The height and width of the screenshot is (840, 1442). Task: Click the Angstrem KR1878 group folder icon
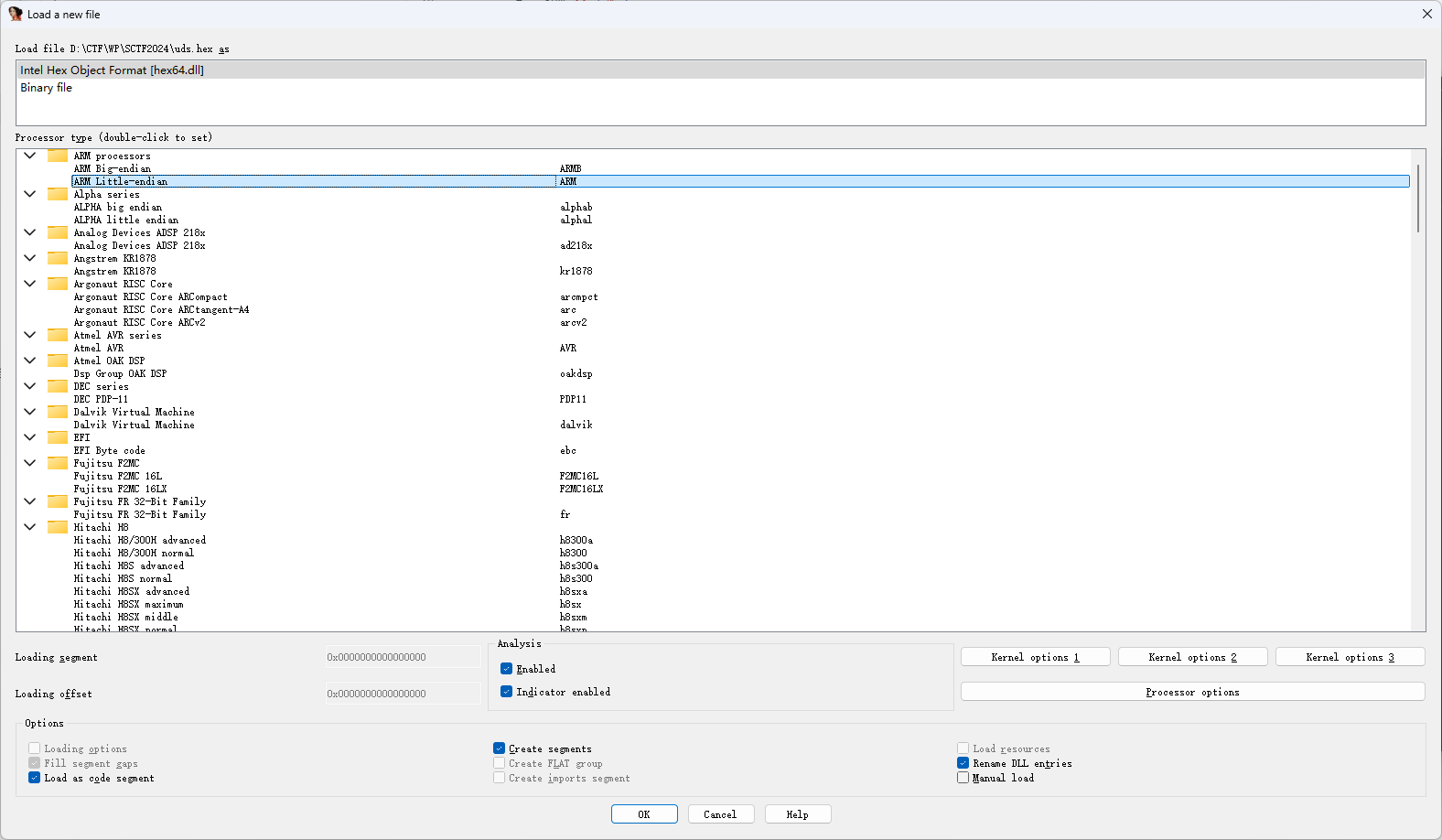58,258
